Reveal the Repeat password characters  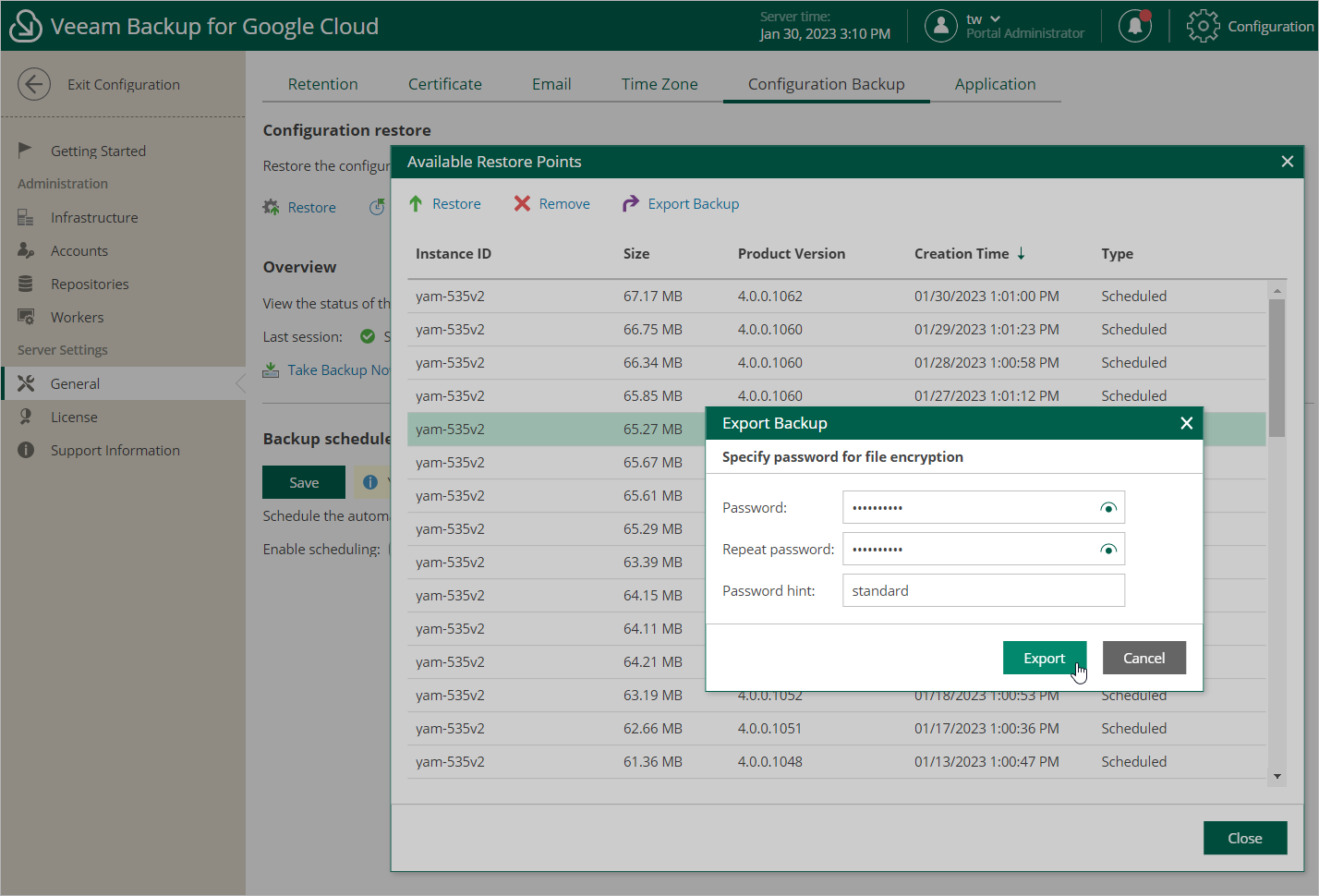1108,549
